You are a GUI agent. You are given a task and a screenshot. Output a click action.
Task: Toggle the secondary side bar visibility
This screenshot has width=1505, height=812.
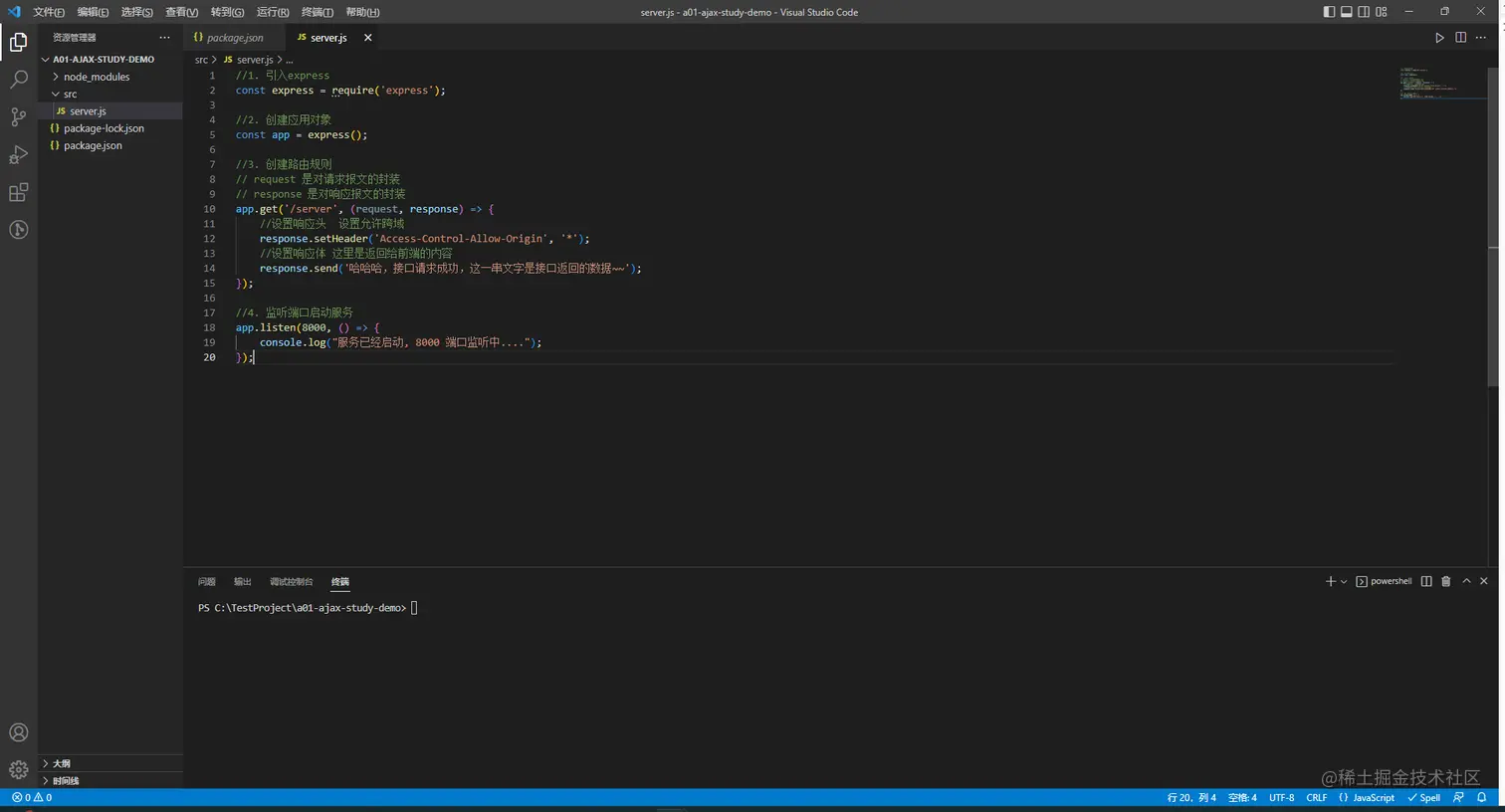(x=1364, y=12)
